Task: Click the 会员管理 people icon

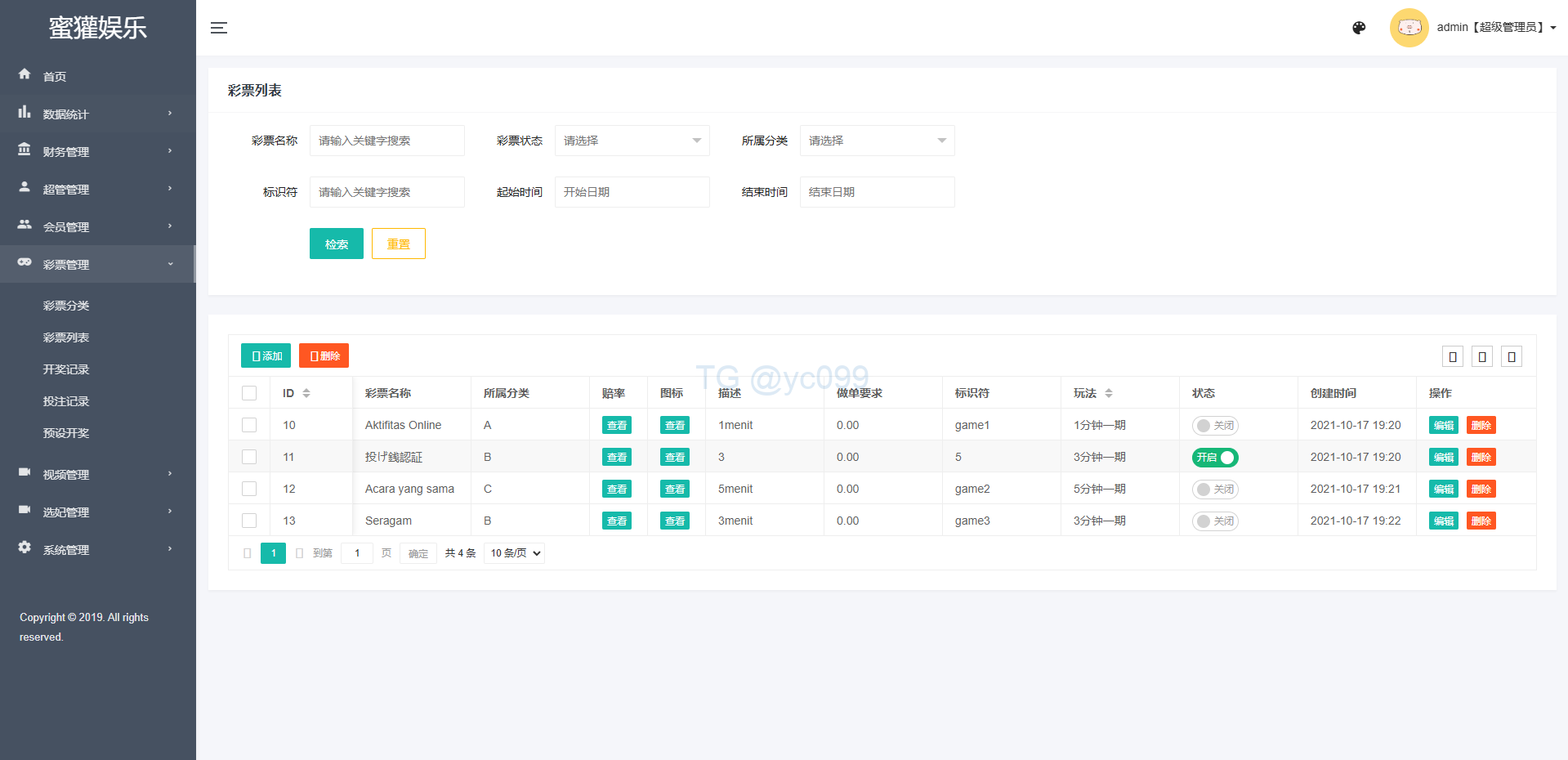Action: point(25,225)
